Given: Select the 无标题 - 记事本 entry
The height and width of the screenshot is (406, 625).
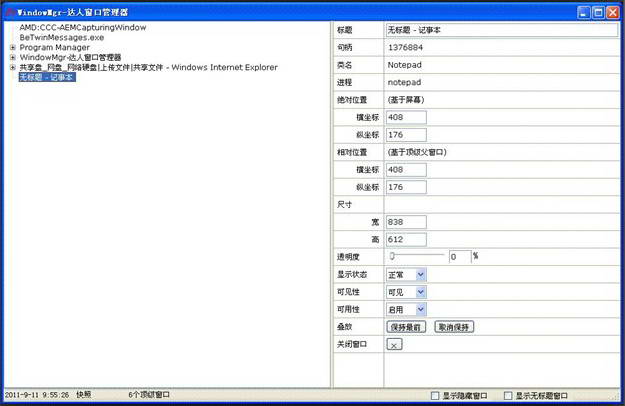Looking at the screenshot, I should 47,77.
